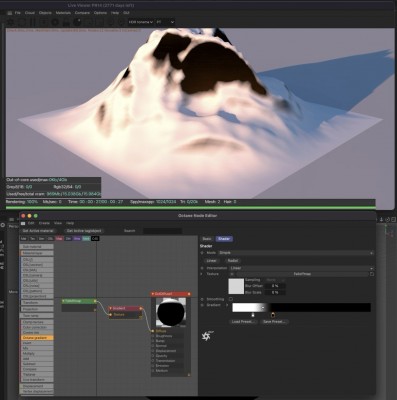The image size is (397, 400).
Task: Click the Search input field in the Node Editor
Action: 163,231
